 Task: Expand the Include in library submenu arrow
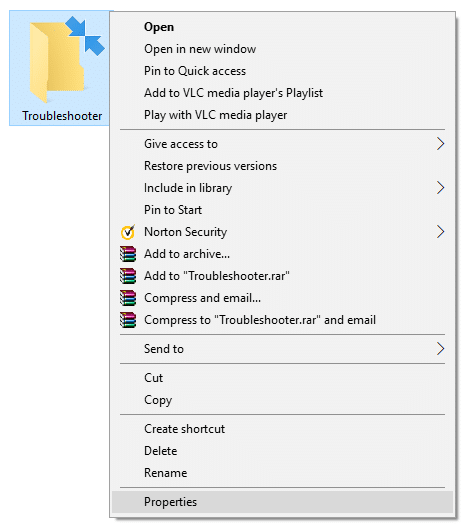pos(440,188)
